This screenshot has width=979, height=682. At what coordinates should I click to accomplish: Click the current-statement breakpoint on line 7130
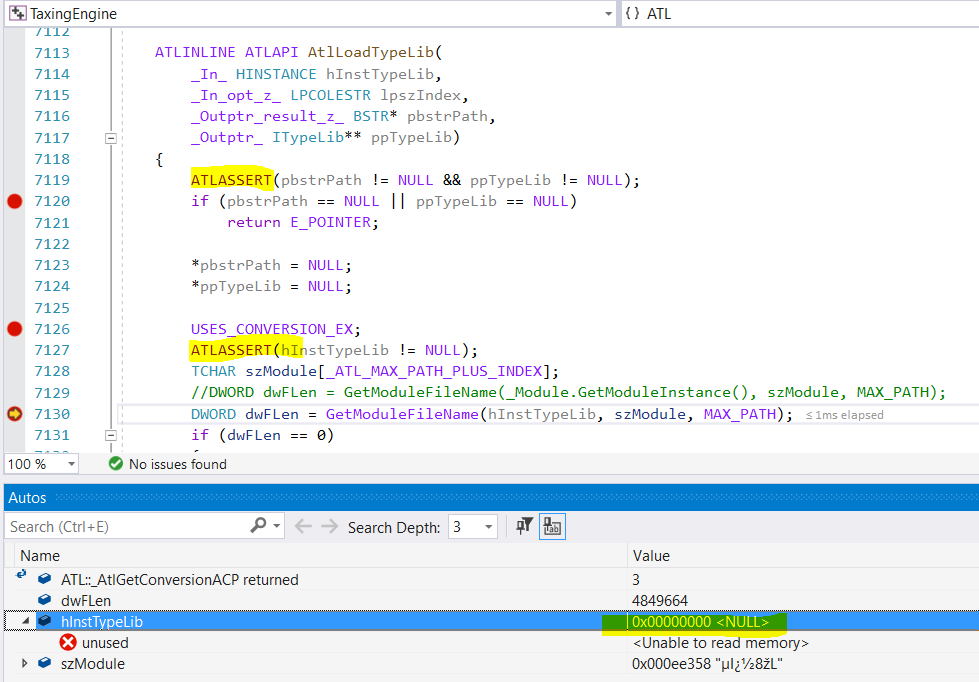pyautogui.click(x=14, y=413)
